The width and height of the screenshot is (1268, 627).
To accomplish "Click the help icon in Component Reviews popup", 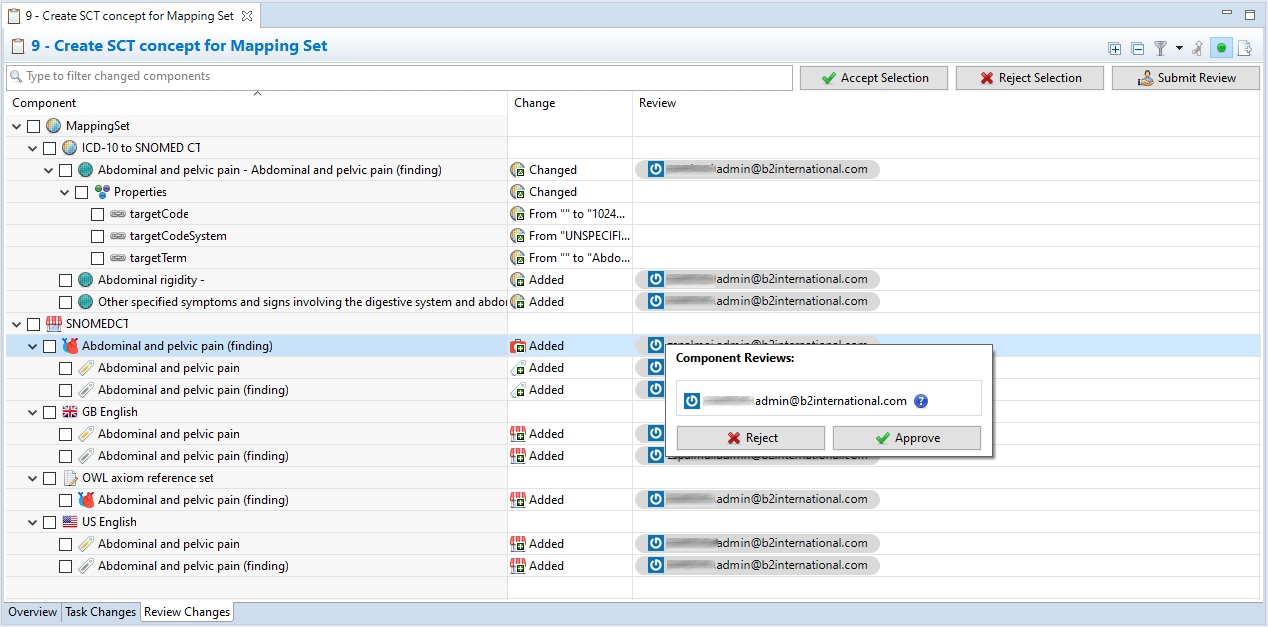I will pyautogui.click(x=921, y=401).
